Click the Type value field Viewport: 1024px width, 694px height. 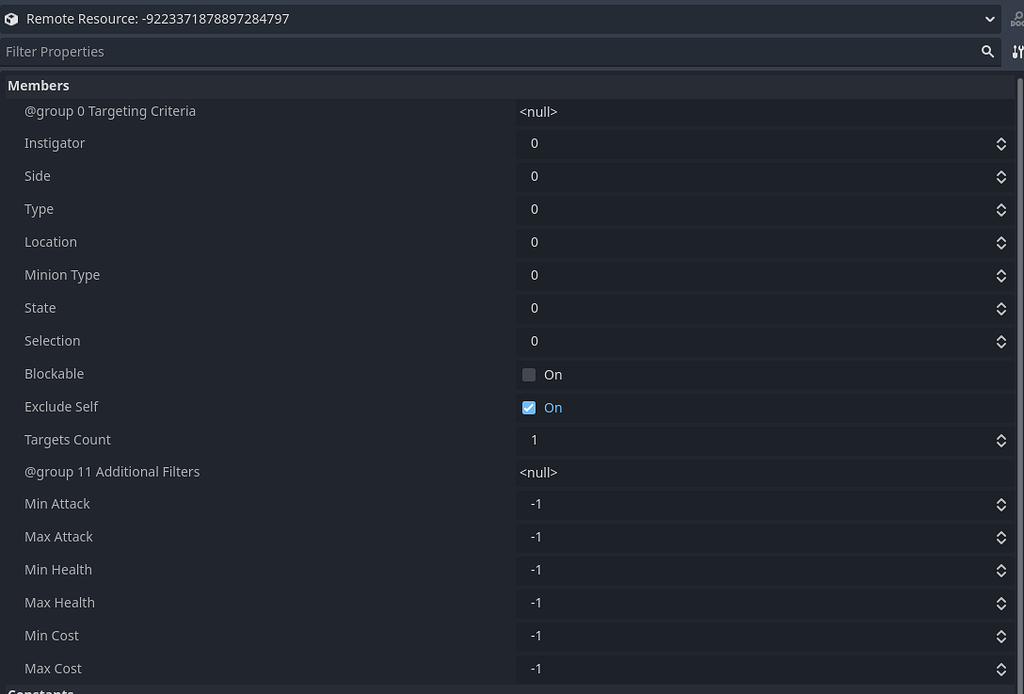tap(765, 210)
